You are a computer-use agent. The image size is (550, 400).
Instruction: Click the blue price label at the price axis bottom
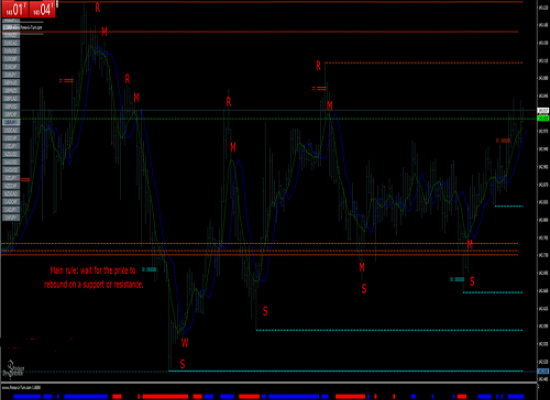click(x=543, y=371)
